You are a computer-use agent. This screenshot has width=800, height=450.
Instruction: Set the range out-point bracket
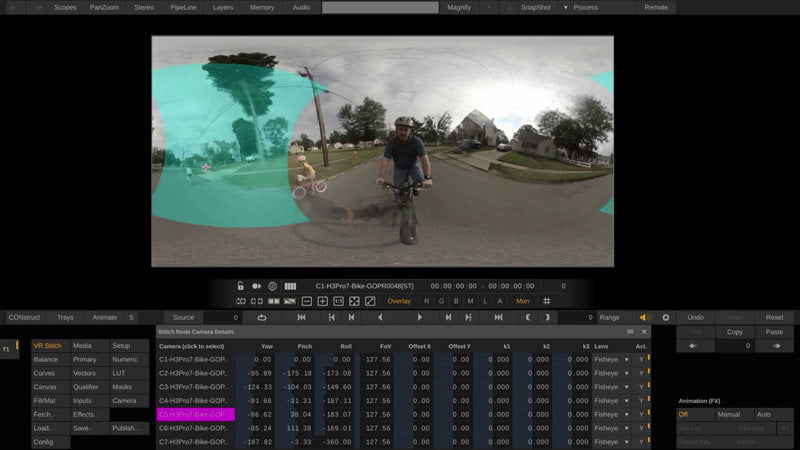click(x=547, y=317)
